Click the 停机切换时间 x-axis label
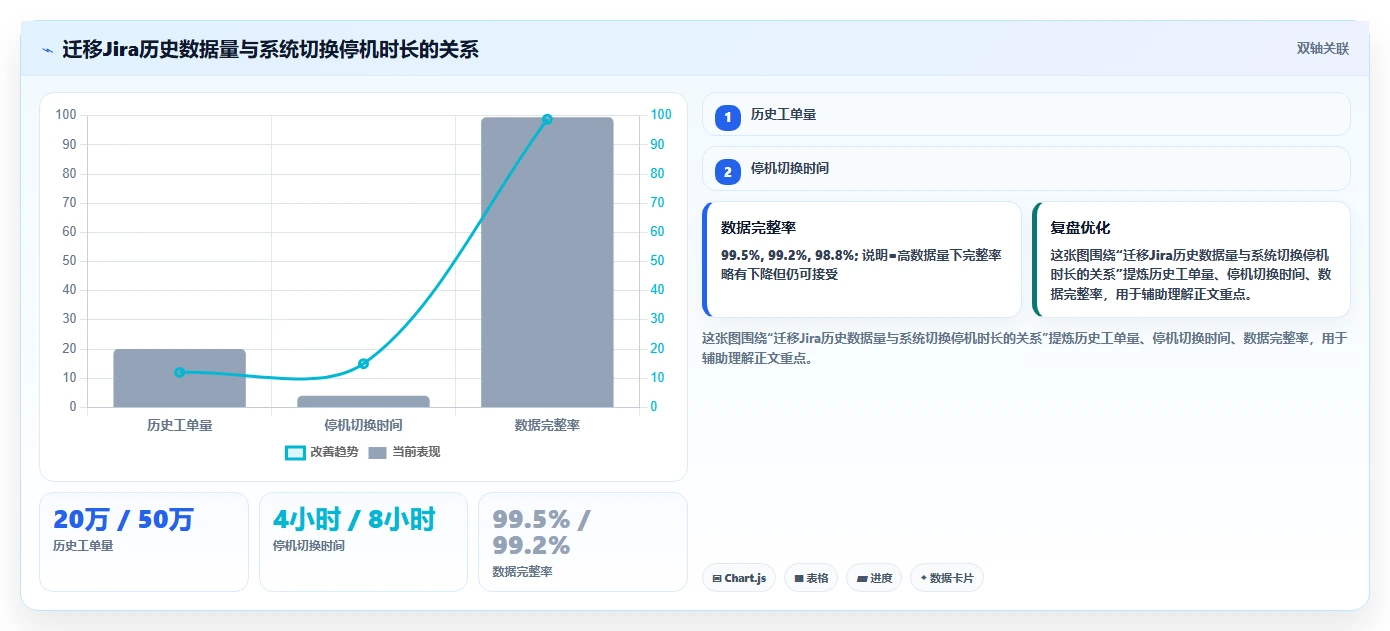The image size is (1390, 631). pyautogui.click(x=363, y=425)
